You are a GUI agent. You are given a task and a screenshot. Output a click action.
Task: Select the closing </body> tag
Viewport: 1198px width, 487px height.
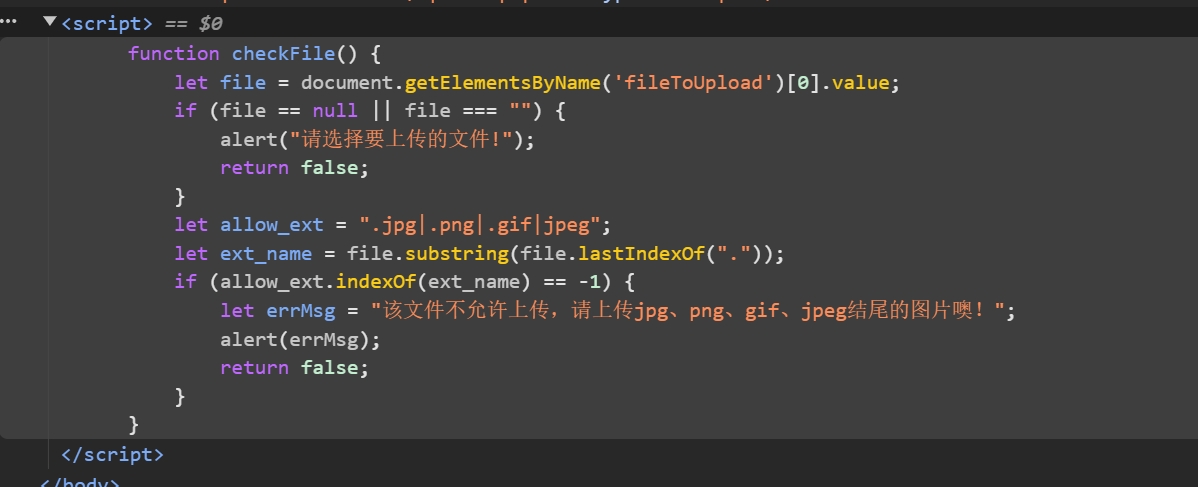pyautogui.click(x=80, y=482)
